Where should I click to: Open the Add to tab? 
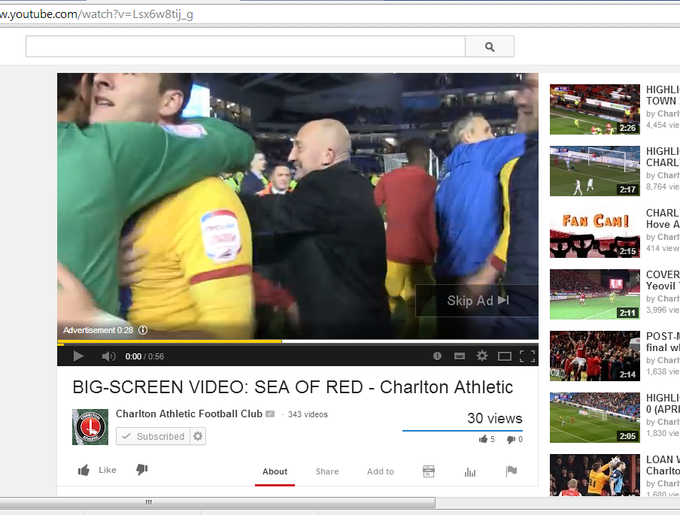(x=380, y=471)
